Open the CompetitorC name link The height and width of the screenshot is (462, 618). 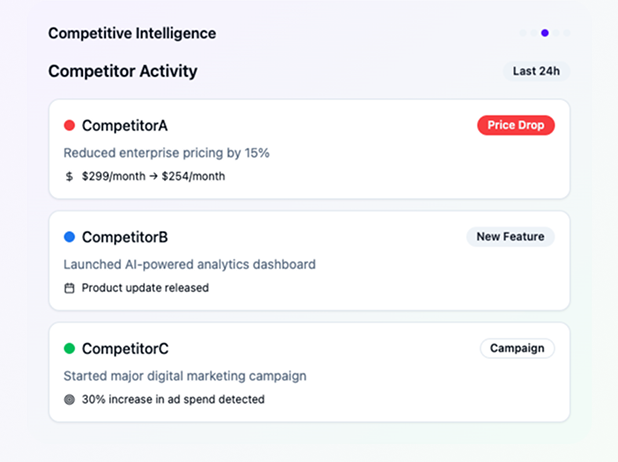pyautogui.click(x=125, y=348)
